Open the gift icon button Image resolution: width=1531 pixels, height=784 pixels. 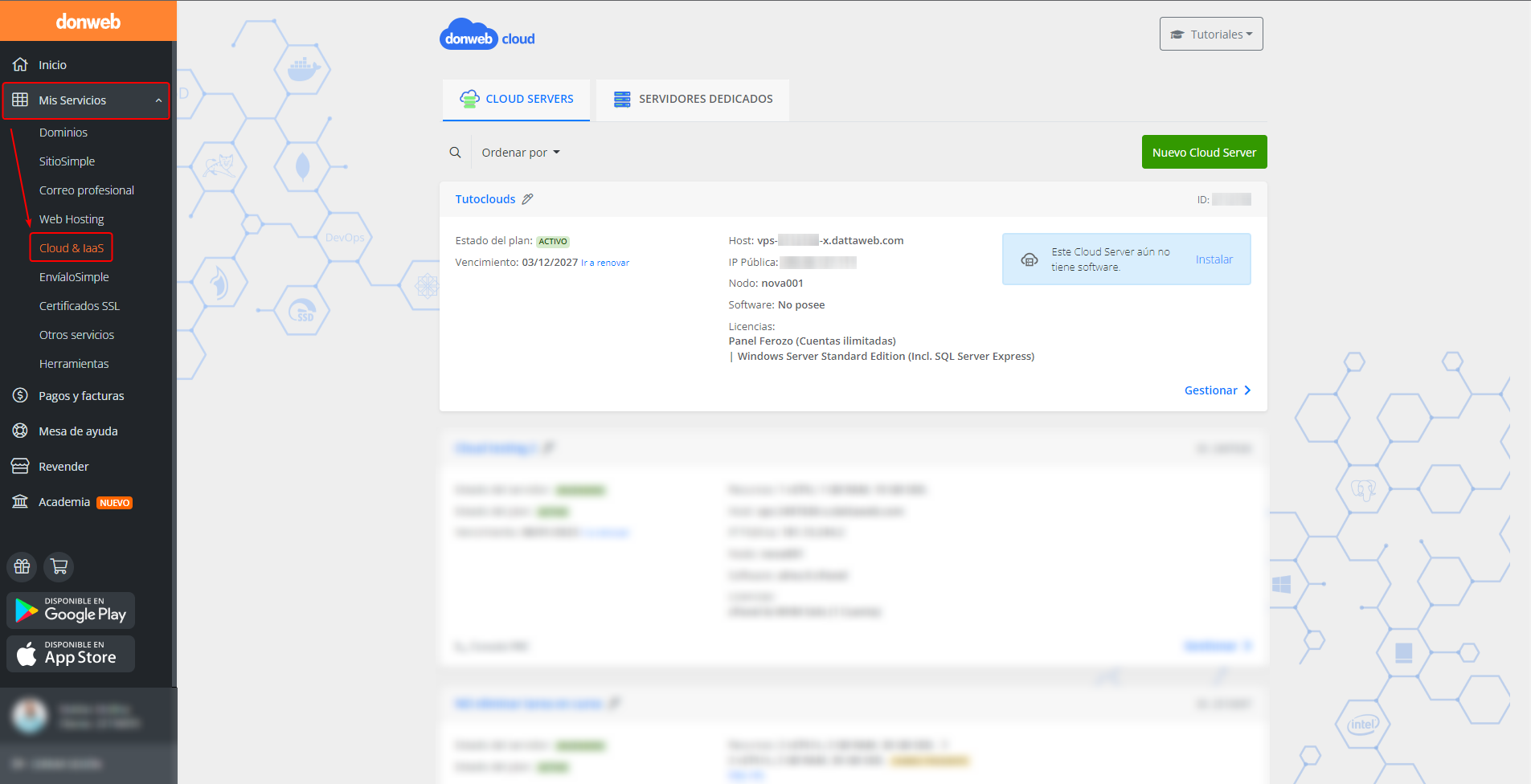tap(22, 566)
